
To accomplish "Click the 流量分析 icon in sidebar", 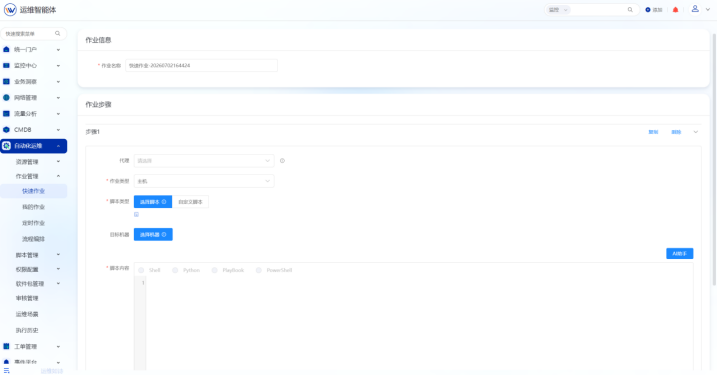I will [6, 114].
